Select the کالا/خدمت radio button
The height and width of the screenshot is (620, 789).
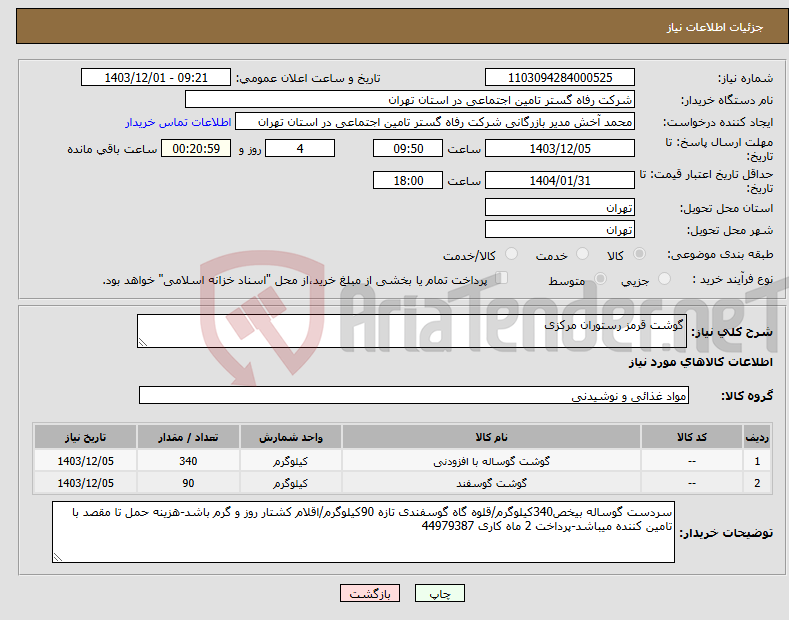coord(511,254)
